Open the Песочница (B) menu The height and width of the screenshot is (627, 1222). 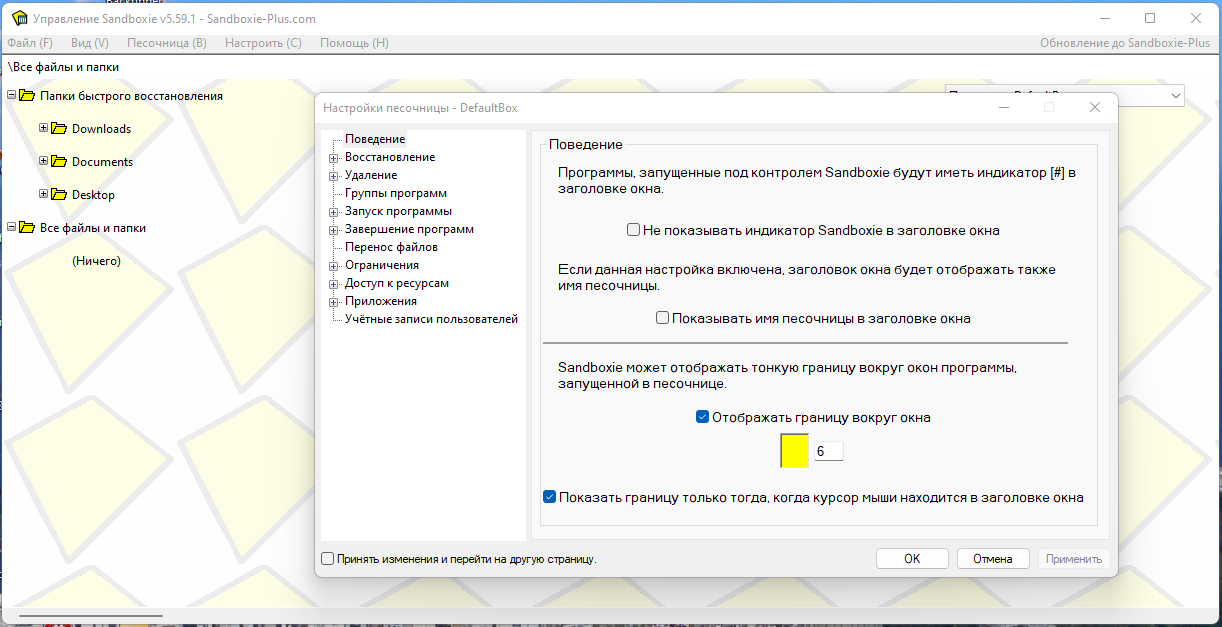[167, 43]
